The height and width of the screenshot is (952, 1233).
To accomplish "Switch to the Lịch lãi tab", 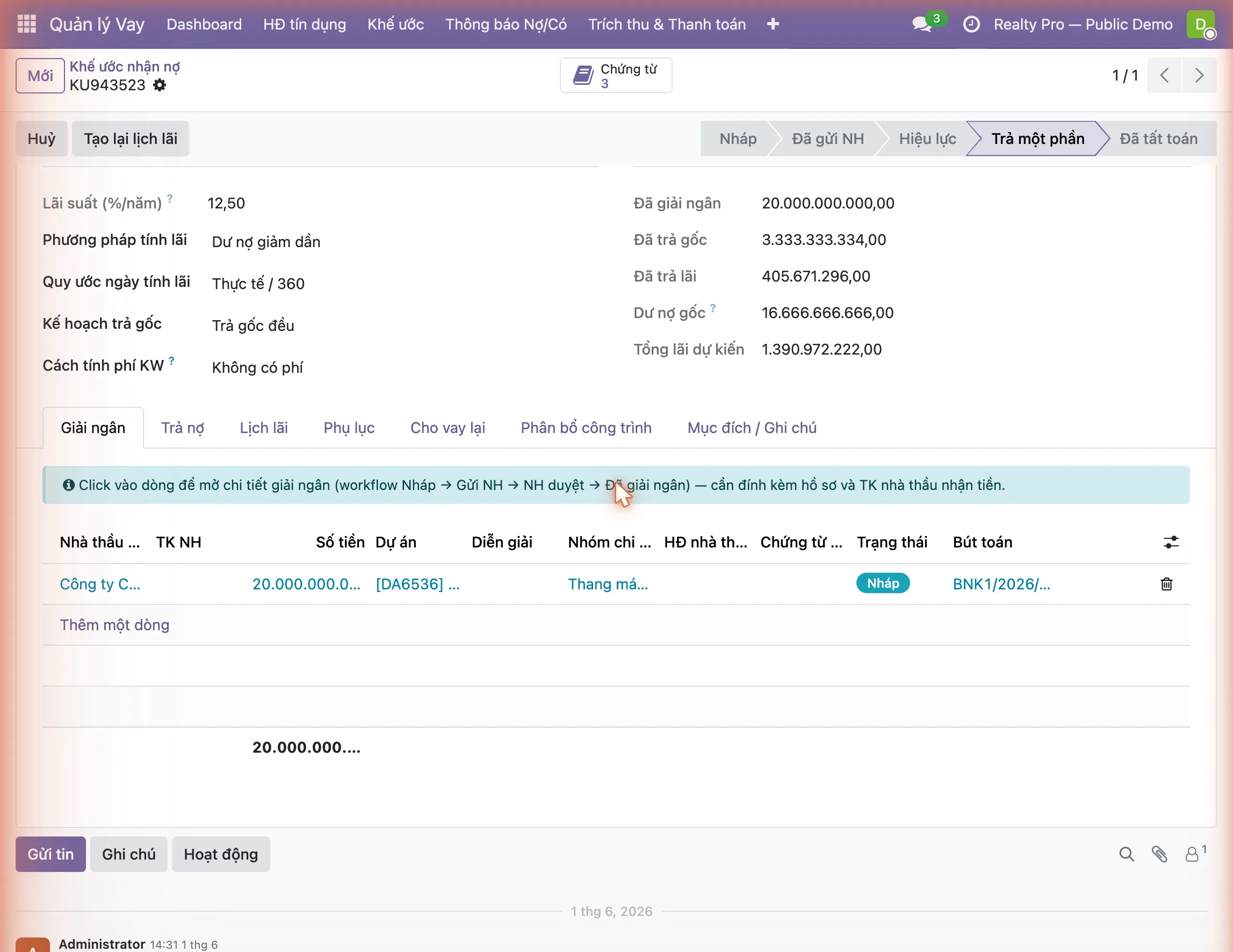I will [x=264, y=428].
